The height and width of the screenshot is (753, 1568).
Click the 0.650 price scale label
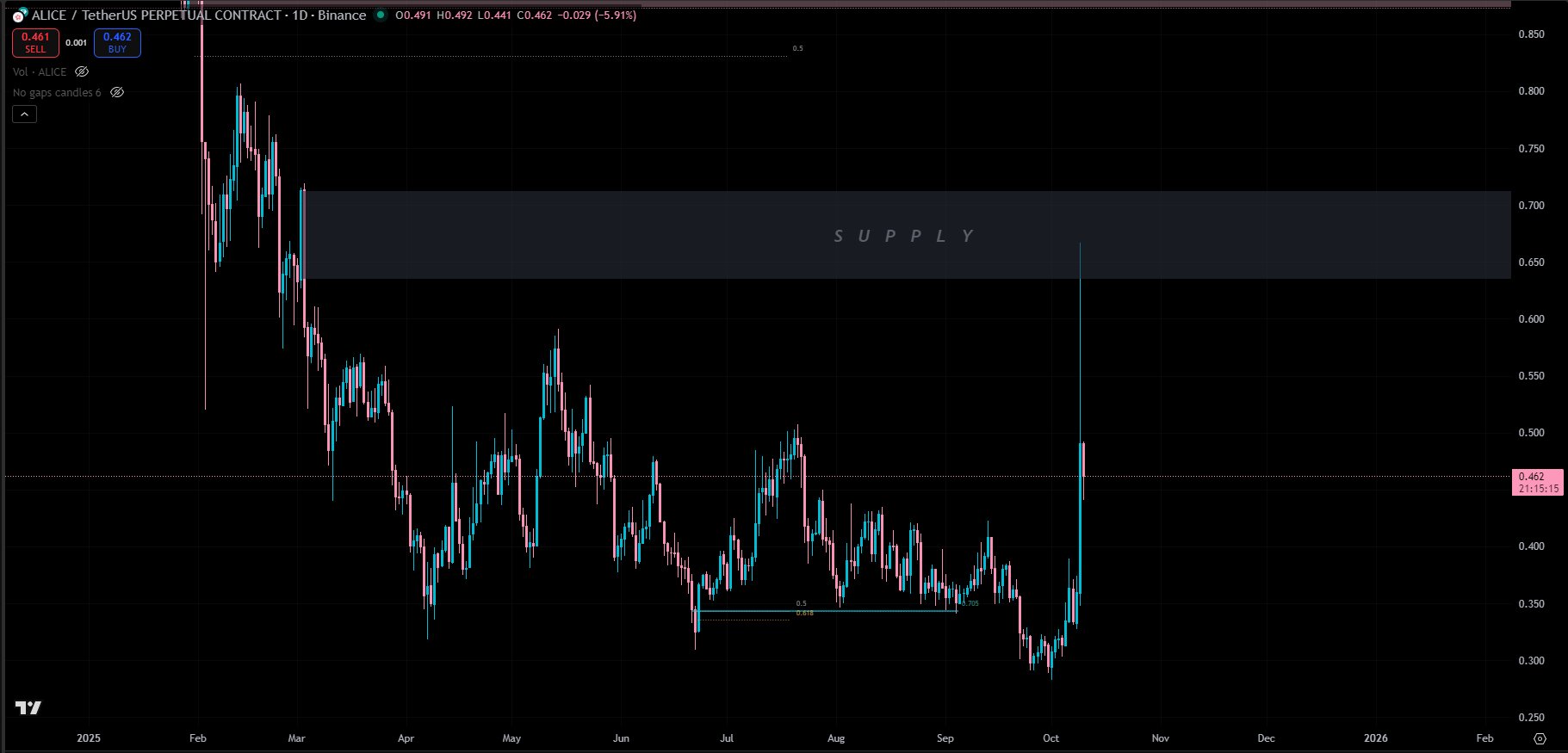pyautogui.click(x=1531, y=262)
